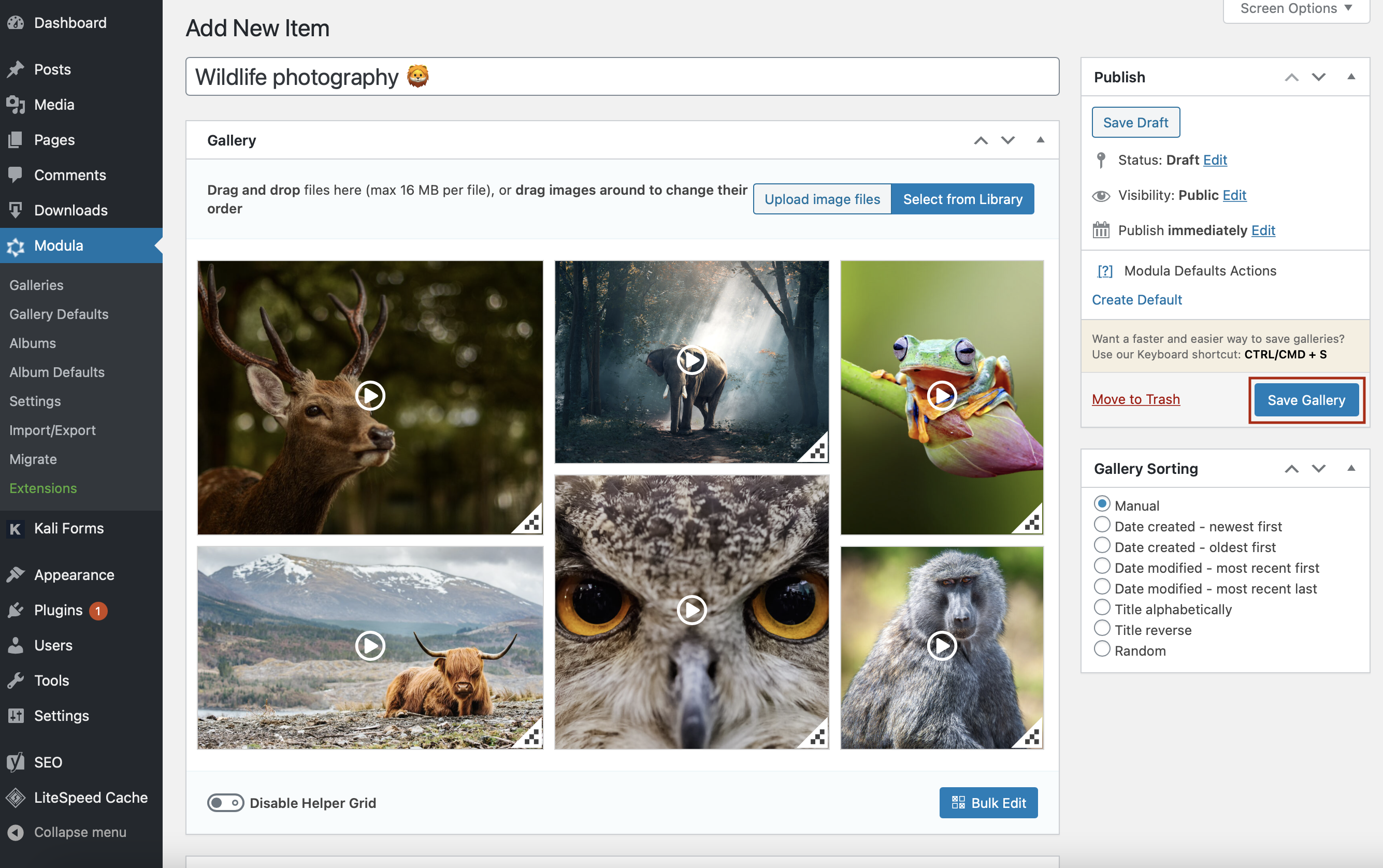This screenshot has width=1383, height=868.
Task: Collapse the Gallery Sorting panel
Action: [1352, 469]
